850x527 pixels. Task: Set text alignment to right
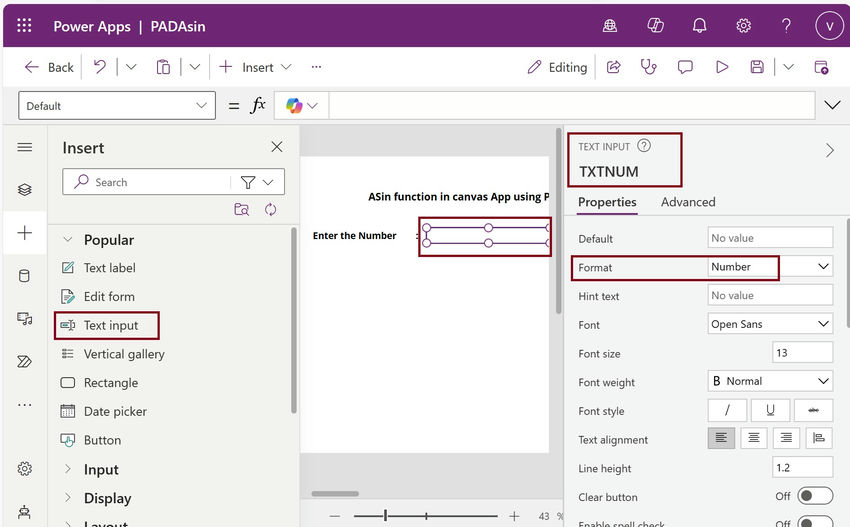[x=786, y=438]
